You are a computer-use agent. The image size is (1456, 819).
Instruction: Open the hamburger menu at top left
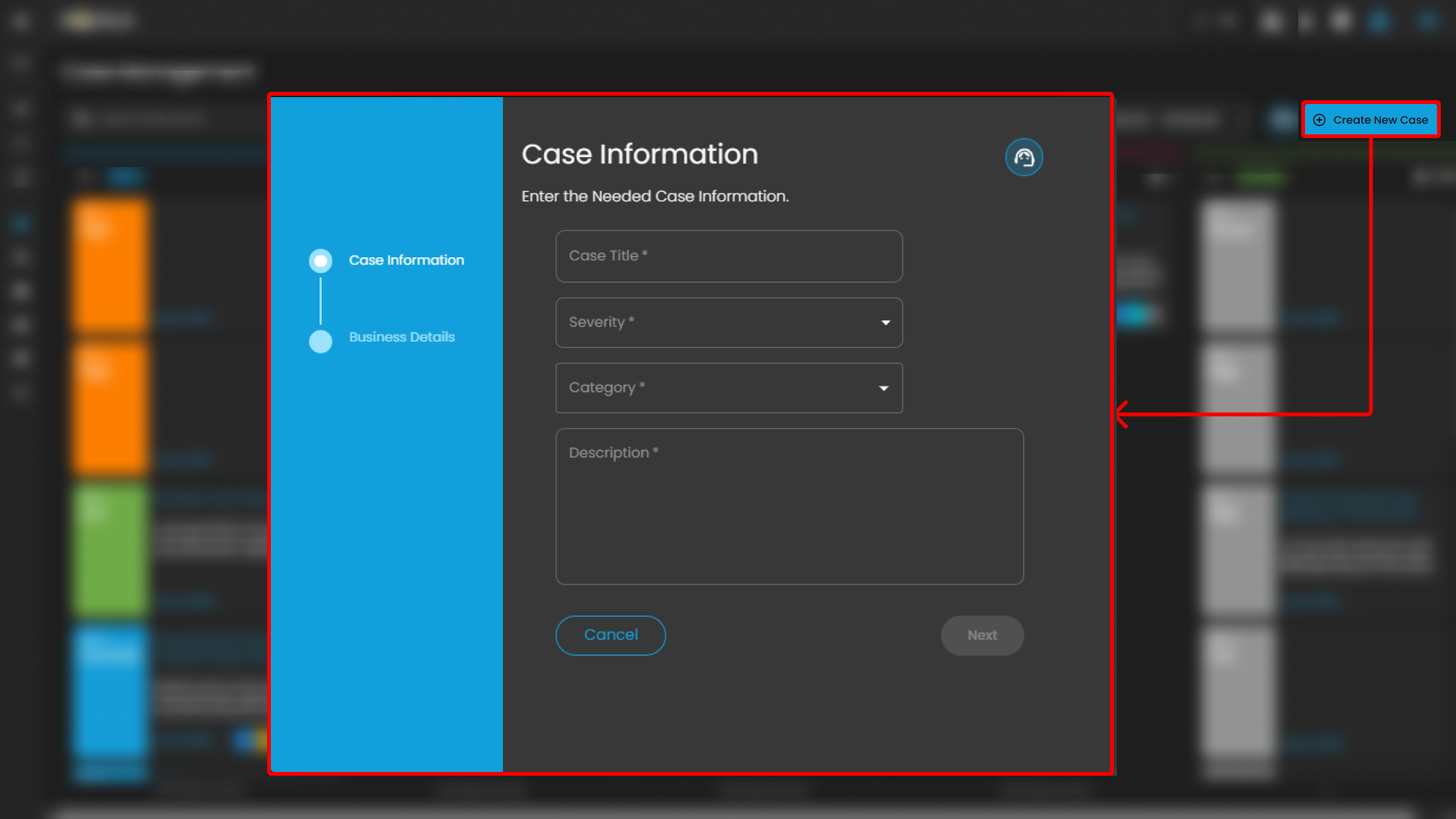(x=20, y=20)
